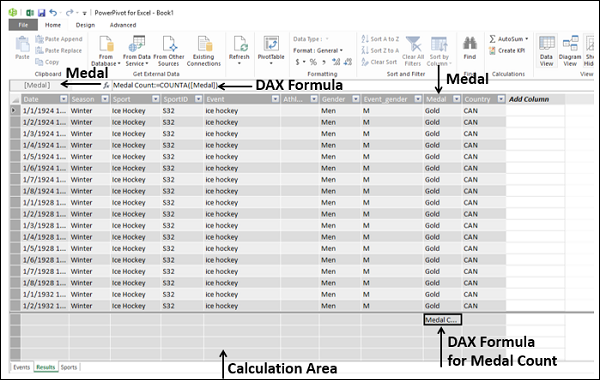Click the Event column header

[242, 99]
